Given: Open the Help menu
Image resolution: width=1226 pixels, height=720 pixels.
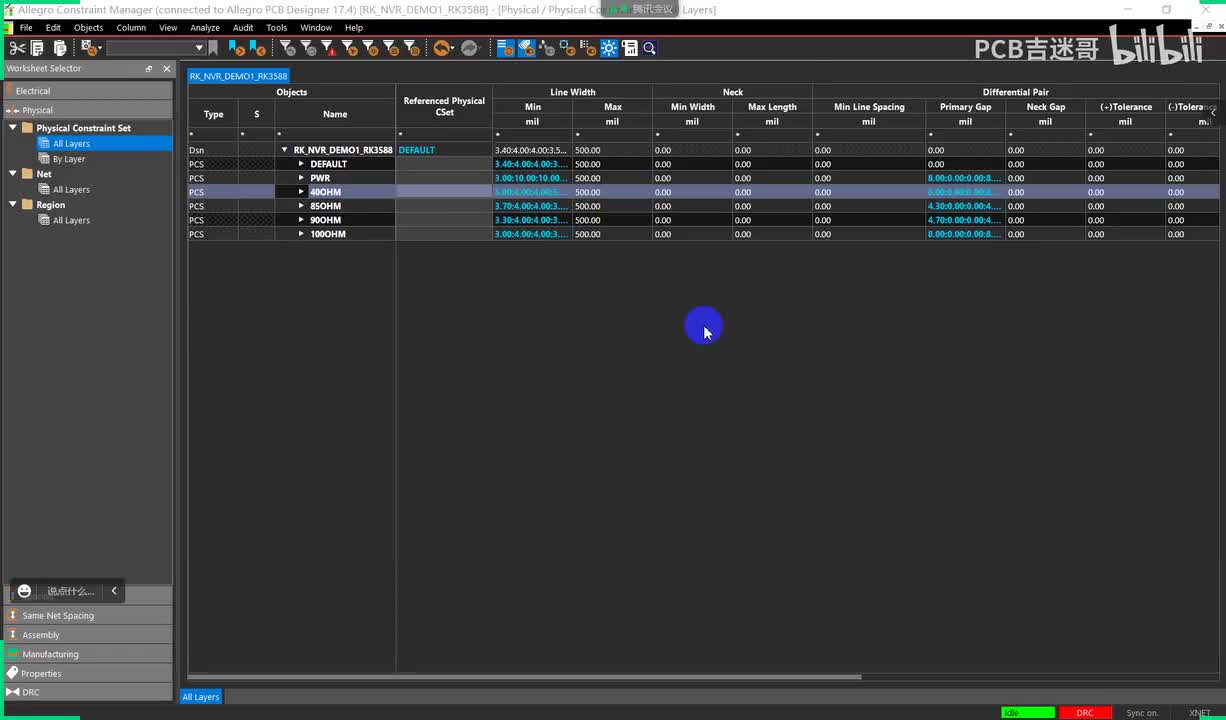Looking at the screenshot, I should click(354, 28).
